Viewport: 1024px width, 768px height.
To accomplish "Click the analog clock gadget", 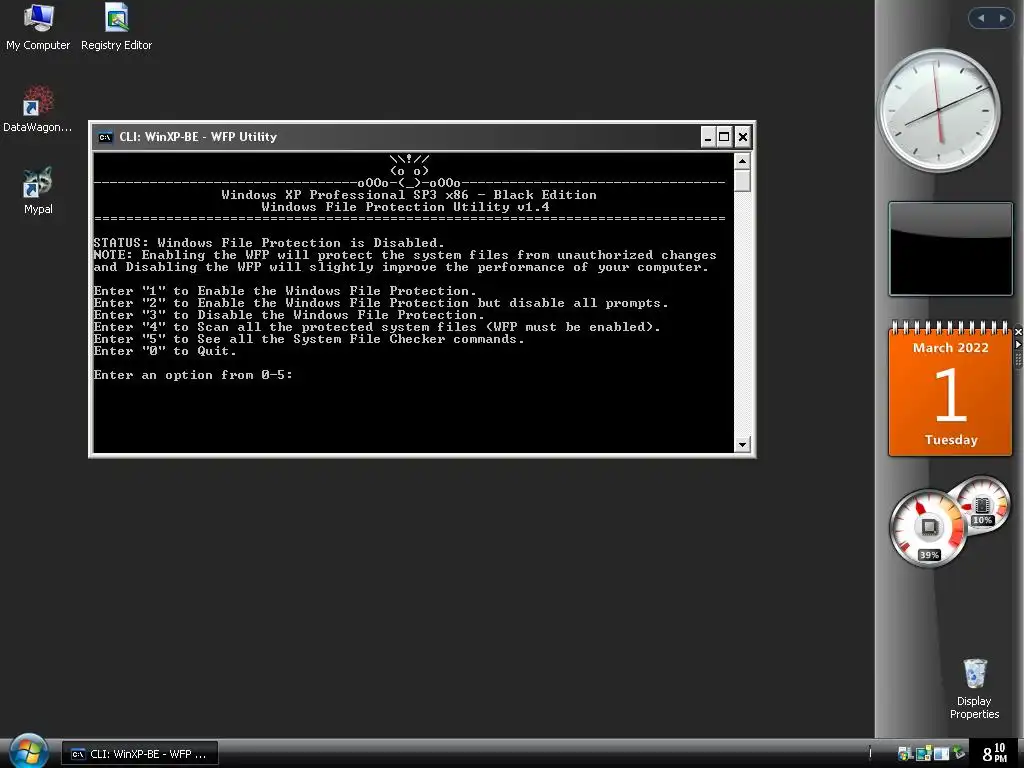I will coord(939,110).
